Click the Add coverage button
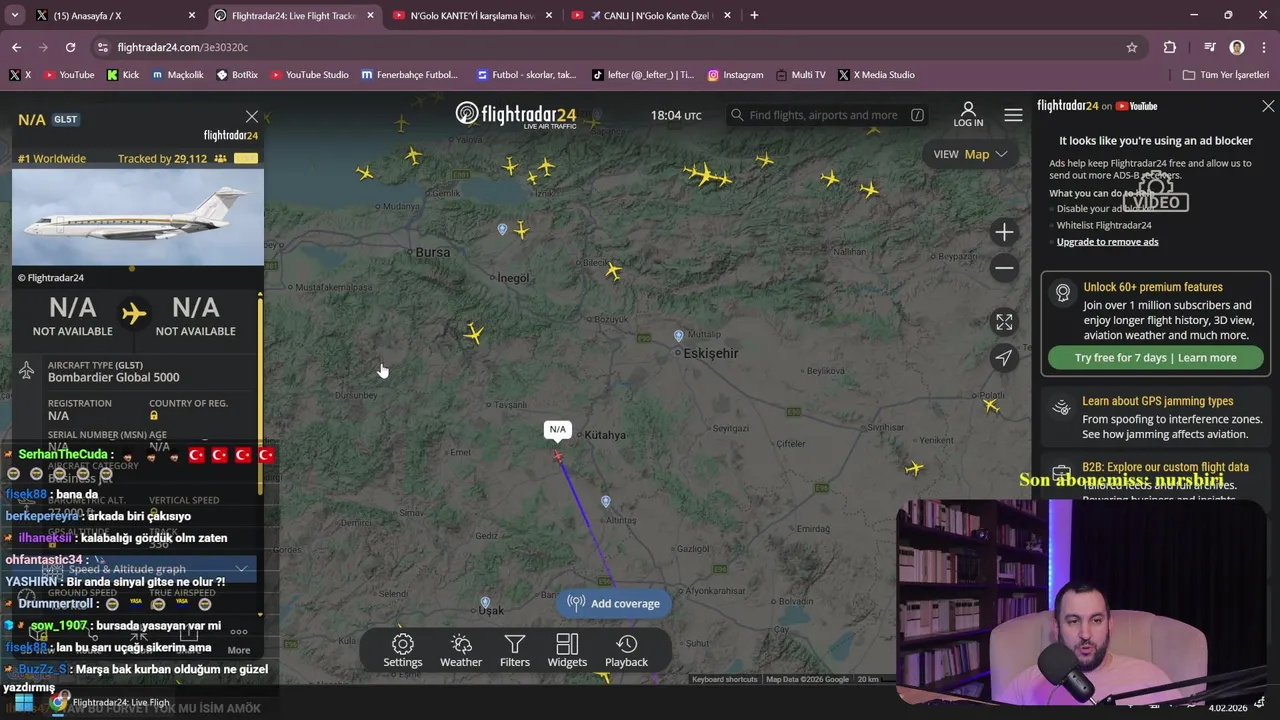Viewport: 1280px width, 720px height. 614,603
